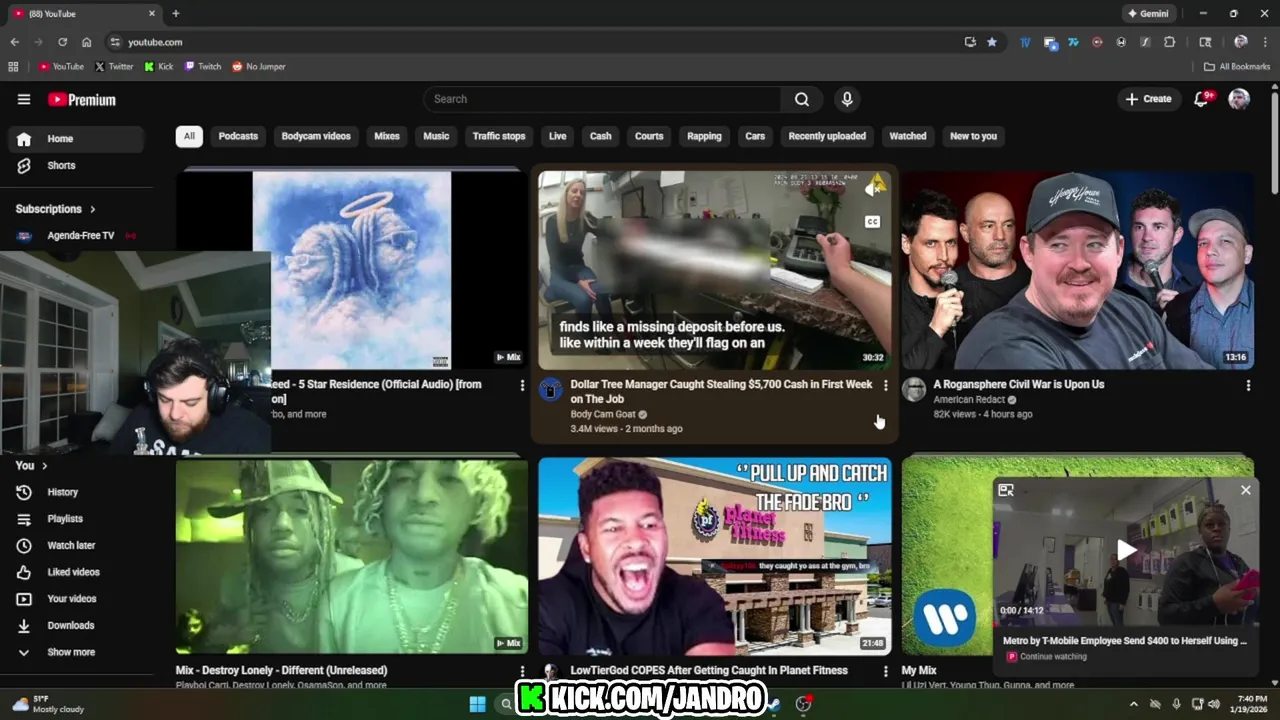Open options menu for Dollar Tree Manager video

[885, 385]
